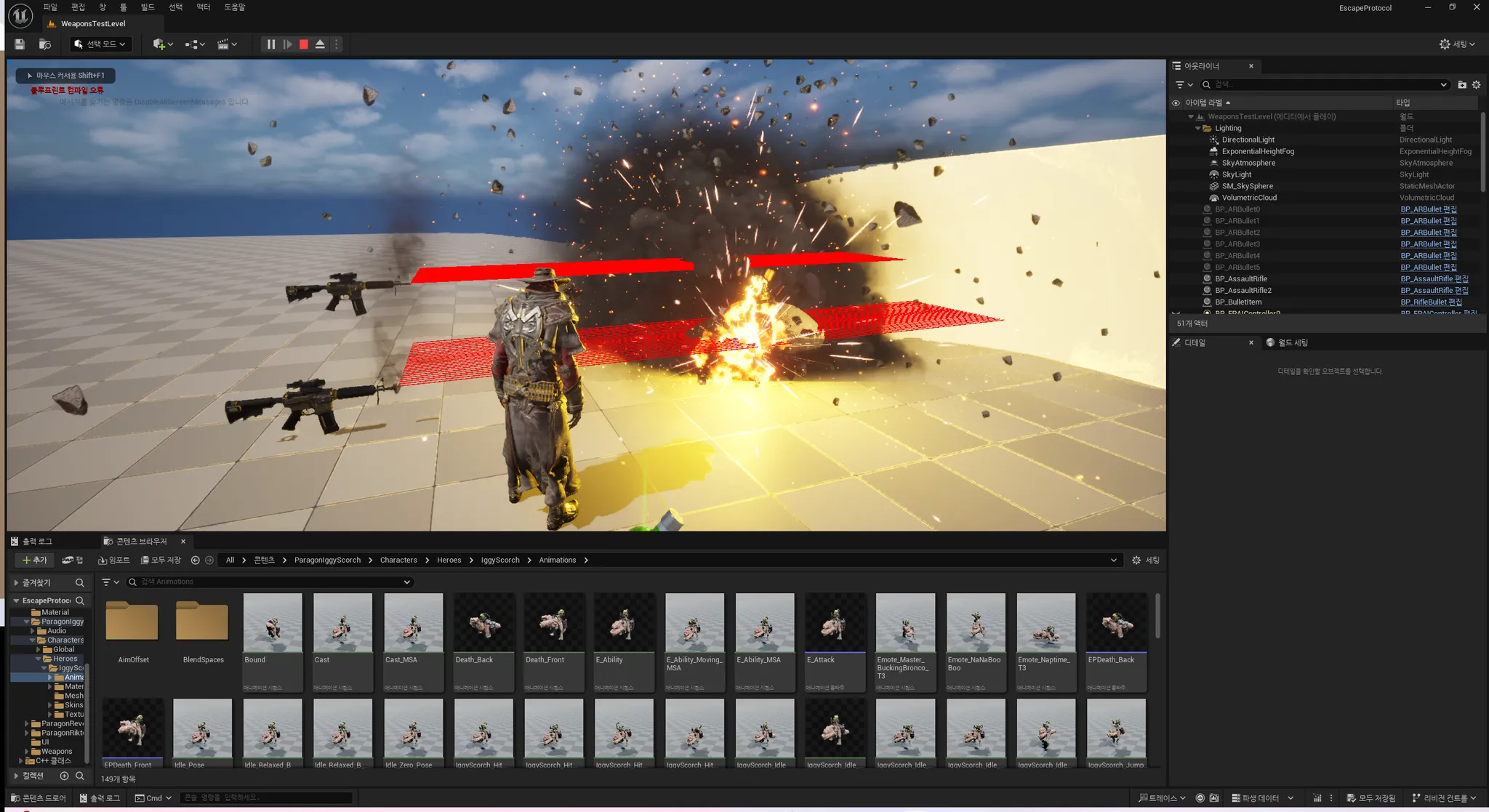Open the selection mode dropdown
1489x812 pixels.
[x=100, y=44]
